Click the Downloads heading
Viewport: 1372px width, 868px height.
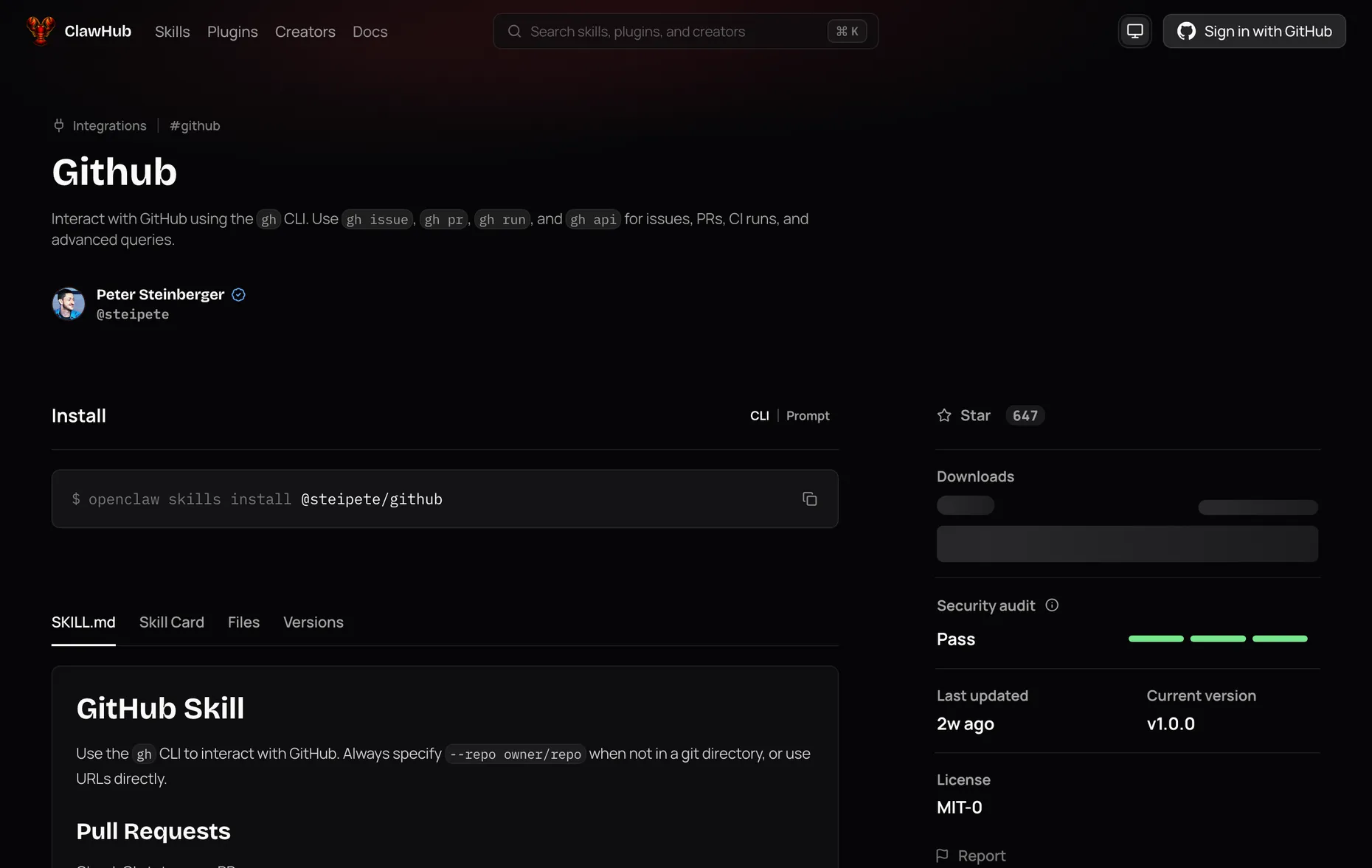pos(975,476)
